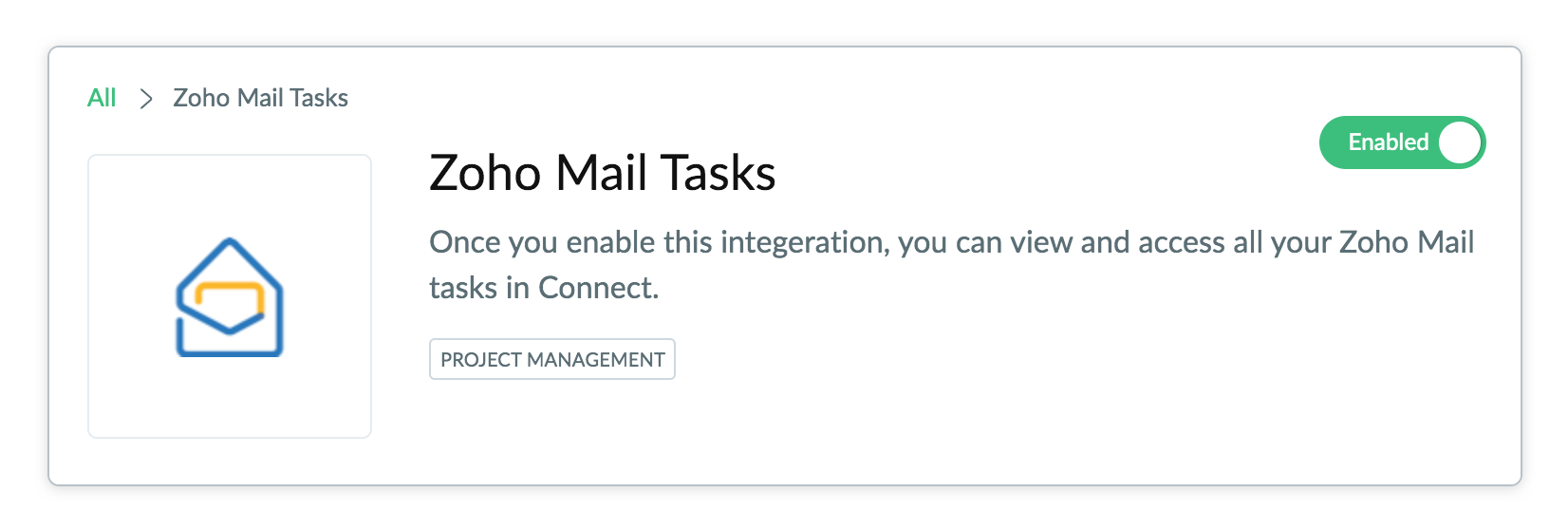Click the large "Zoho Mail Tasks" heading
This screenshot has height=530, width=1568.
[602, 173]
